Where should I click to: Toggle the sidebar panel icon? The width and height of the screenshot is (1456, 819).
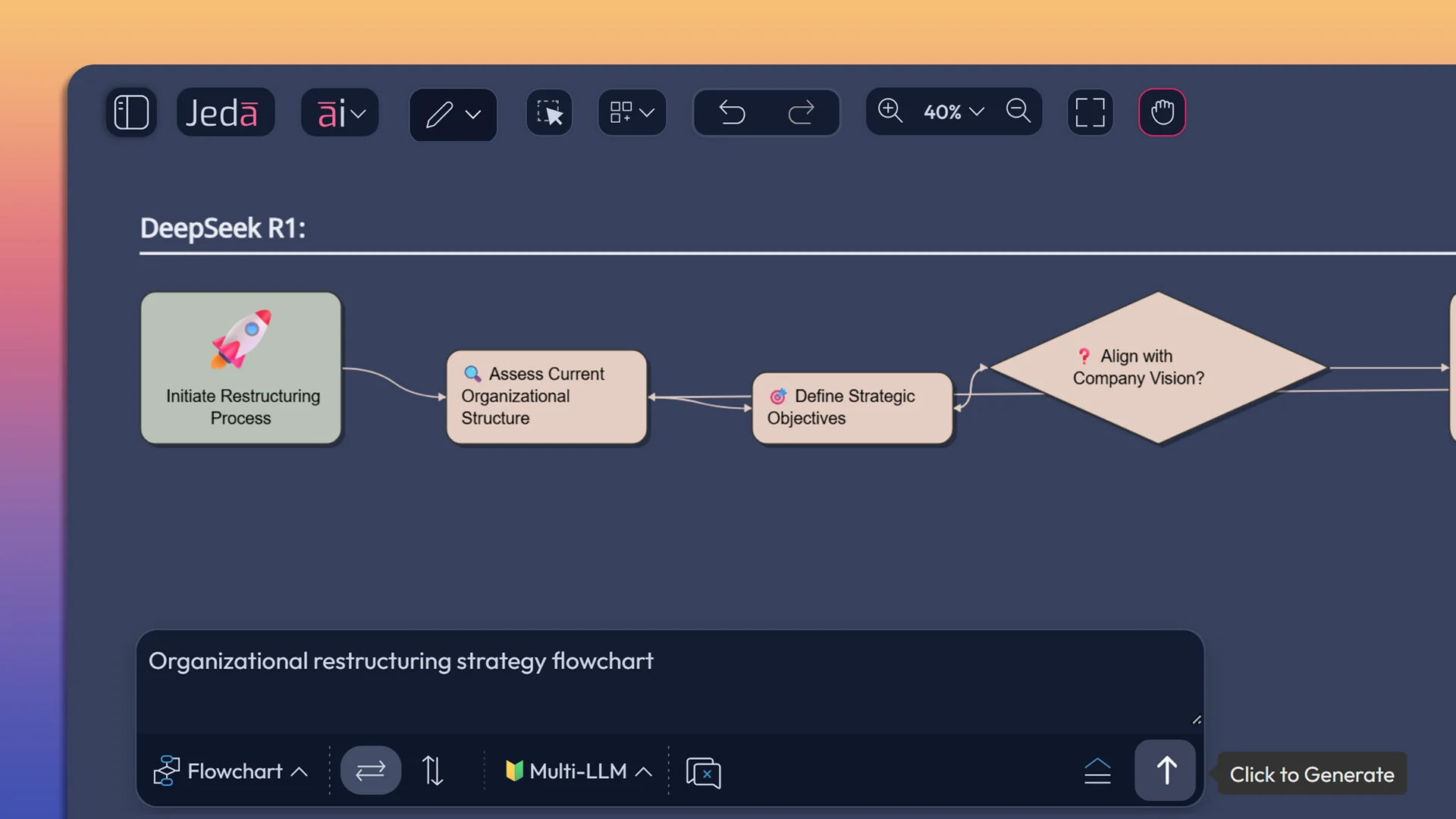(131, 111)
